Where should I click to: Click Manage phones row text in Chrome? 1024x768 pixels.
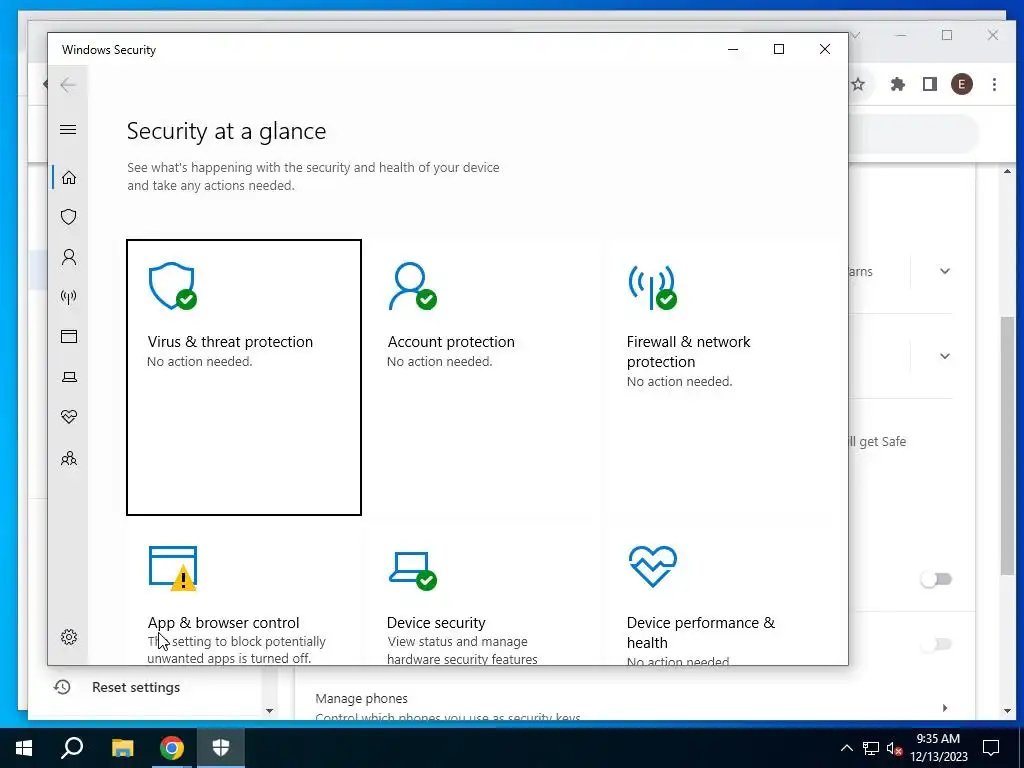pos(361,698)
